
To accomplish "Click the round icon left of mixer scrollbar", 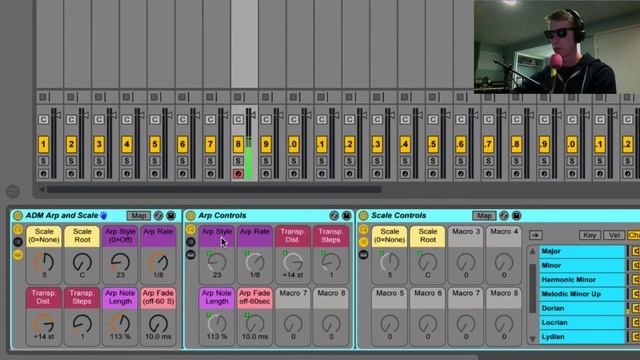I will pos(13,191).
